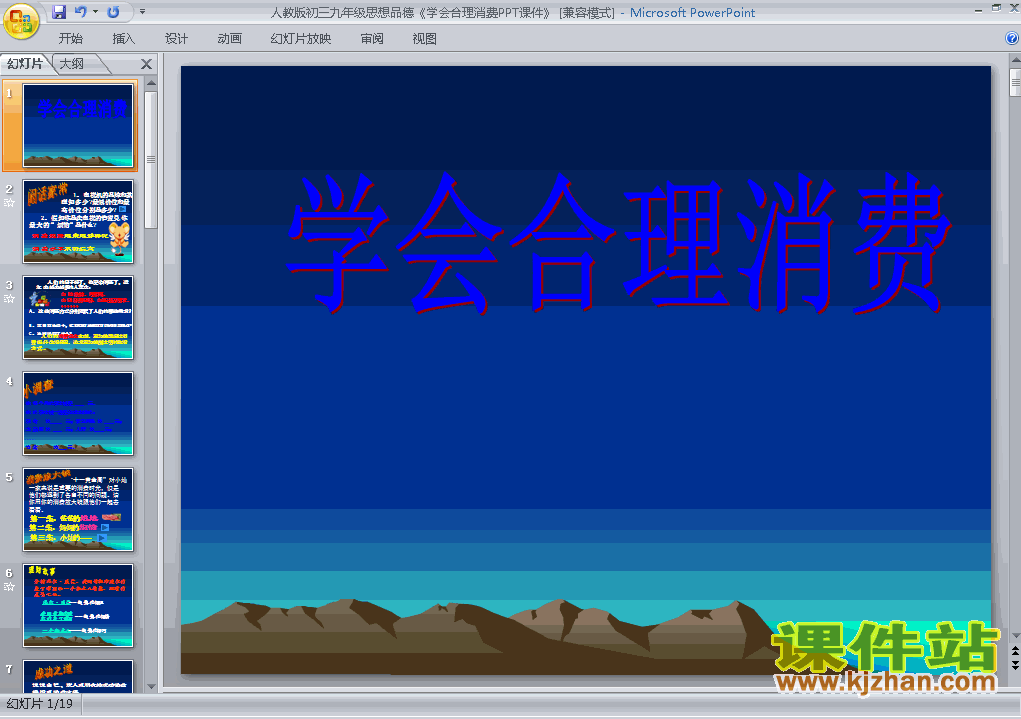The height and width of the screenshot is (719, 1021).
Task: Click the animation star icon beside slide 2
Action: point(9,203)
